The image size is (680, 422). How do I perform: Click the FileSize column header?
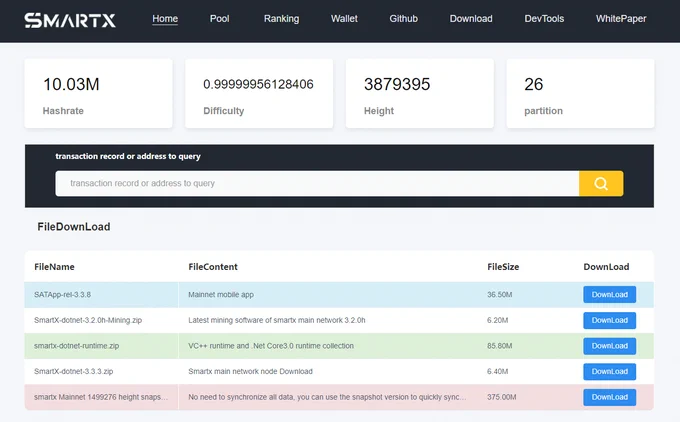[x=503, y=267]
